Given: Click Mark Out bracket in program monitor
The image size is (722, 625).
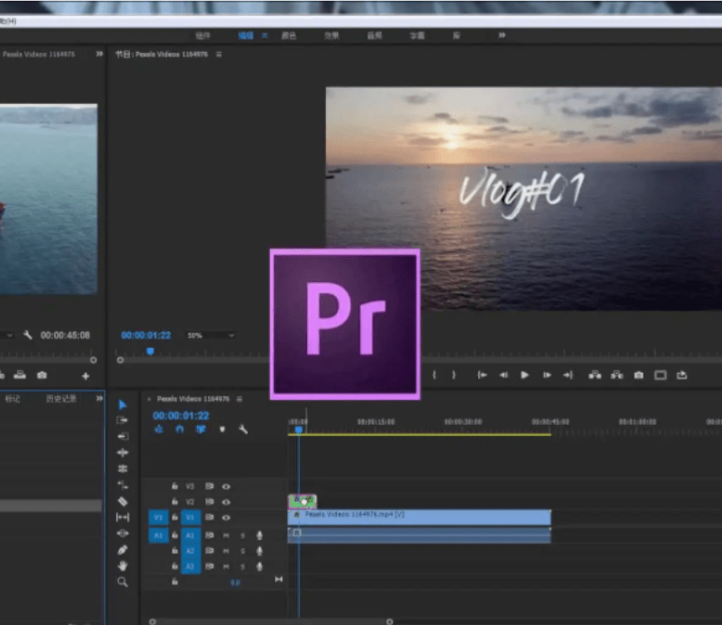Looking at the screenshot, I should [454, 375].
